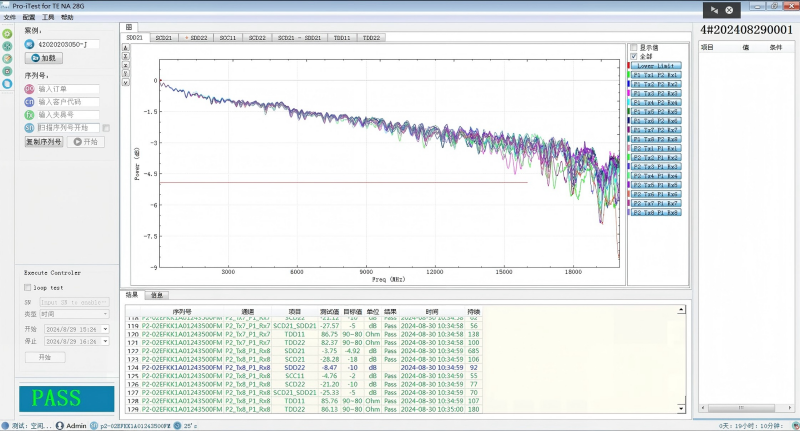Click the Admin user icon in status bar

(x=58, y=425)
